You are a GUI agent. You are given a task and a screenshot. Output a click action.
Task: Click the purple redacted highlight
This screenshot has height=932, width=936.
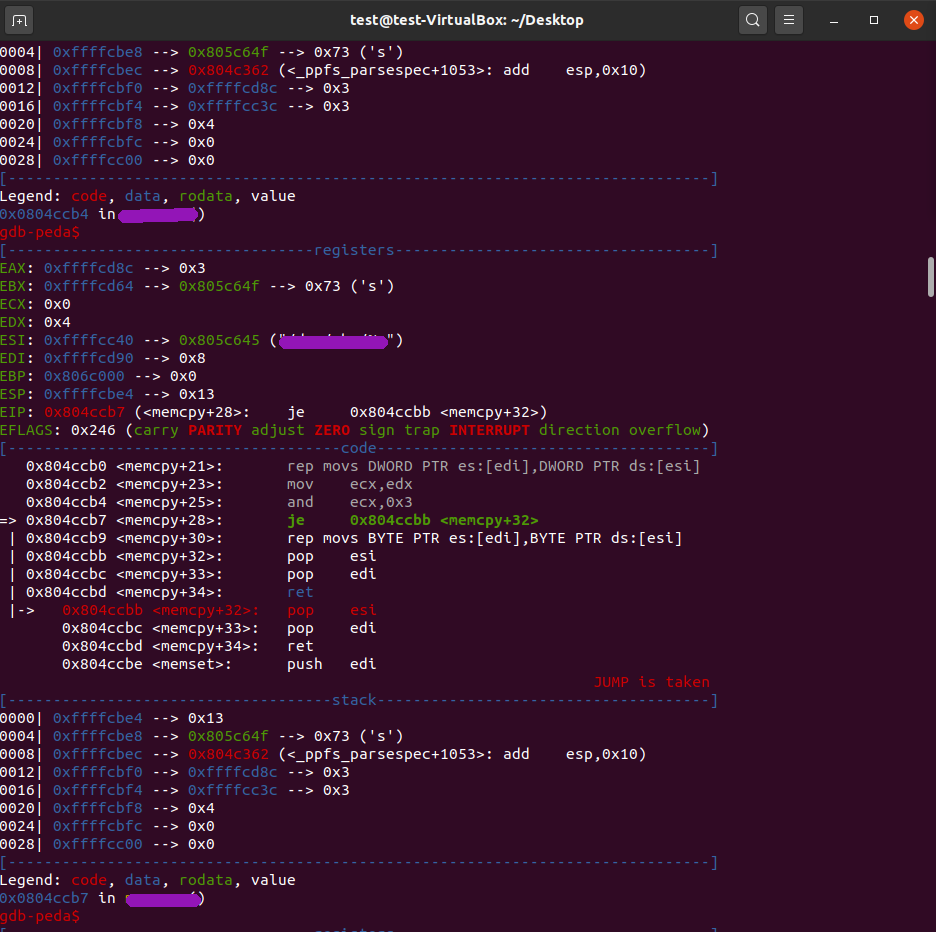[x=332, y=341]
